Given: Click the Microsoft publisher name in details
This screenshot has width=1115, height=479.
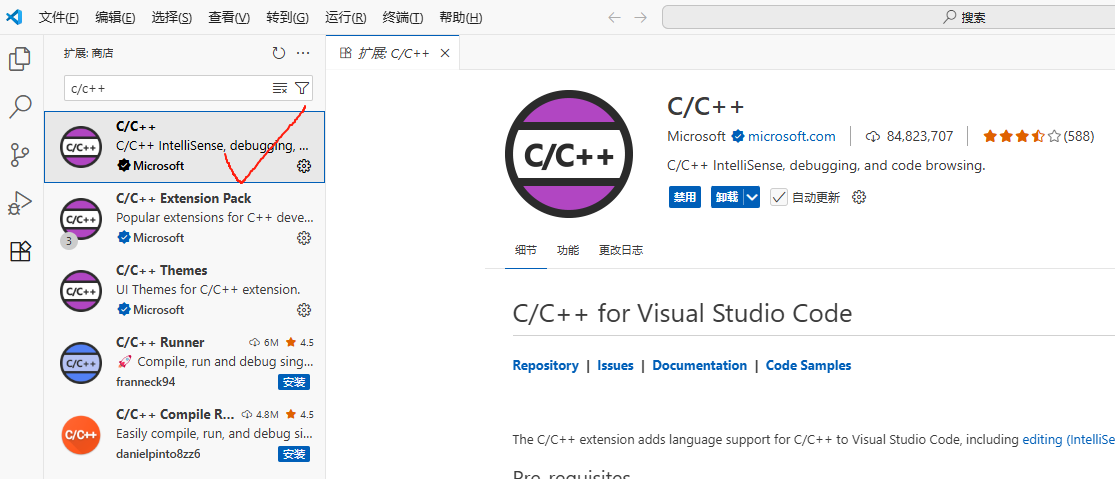Looking at the screenshot, I should click(696, 136).
